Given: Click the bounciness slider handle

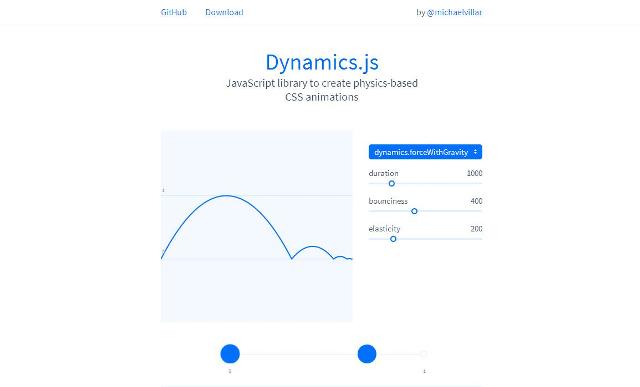Looking at the screenshot, I should point(414,211).
